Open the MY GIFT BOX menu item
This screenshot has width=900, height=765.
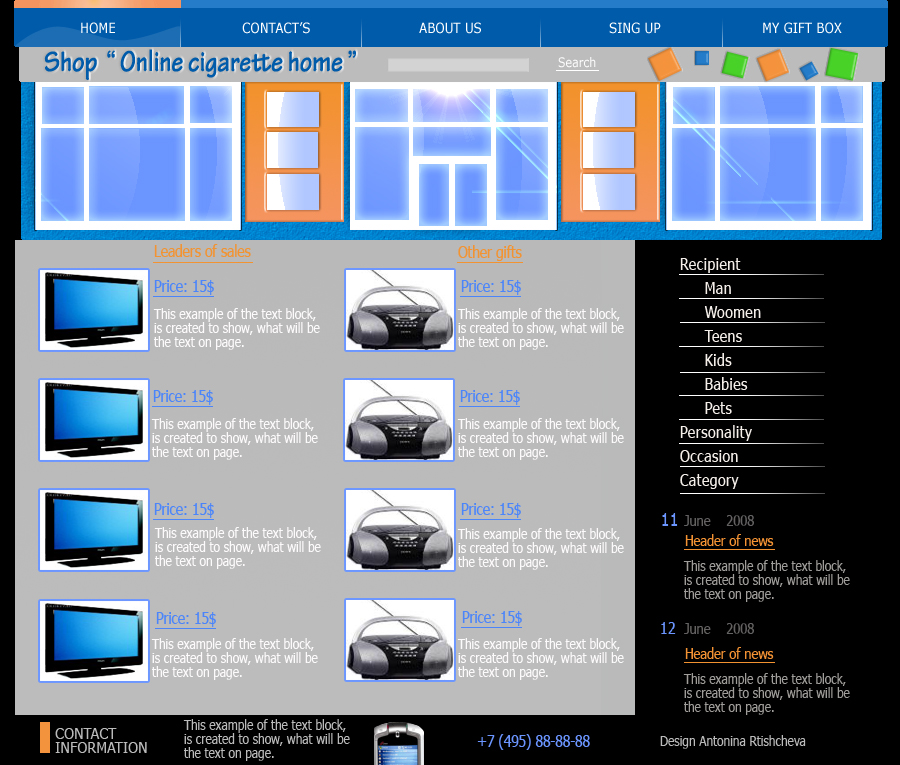point(803,28)
